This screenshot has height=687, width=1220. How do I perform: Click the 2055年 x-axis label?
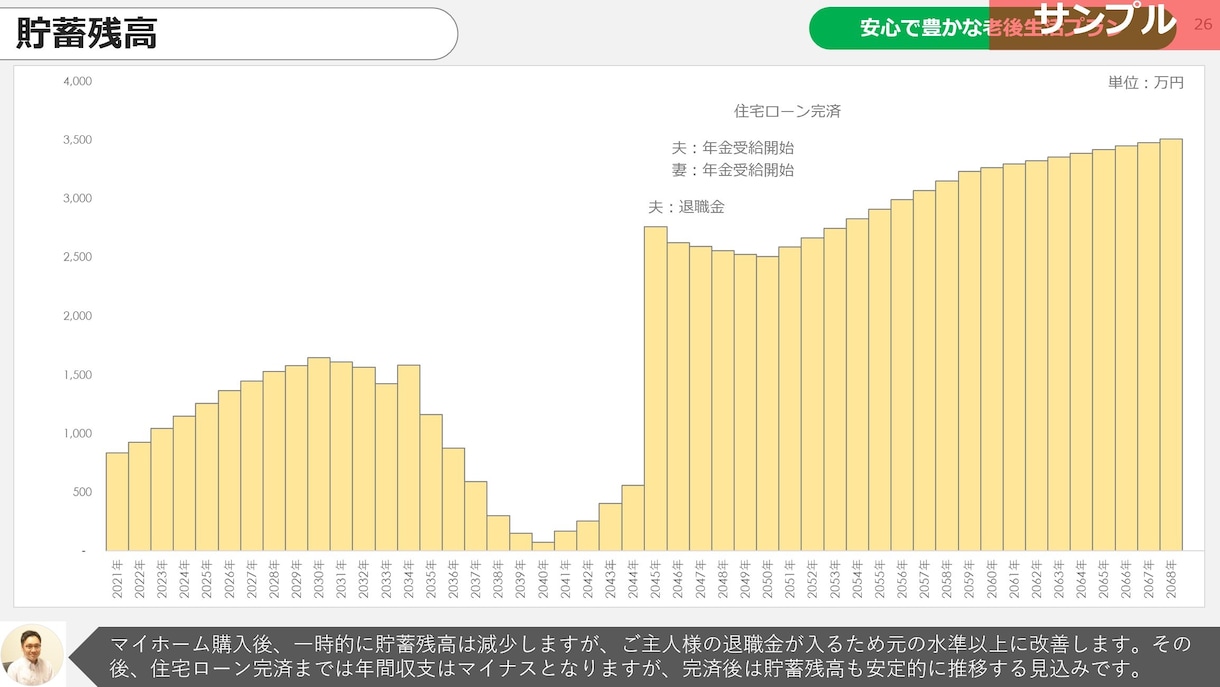pyautogui.click(x=879, y=578)
